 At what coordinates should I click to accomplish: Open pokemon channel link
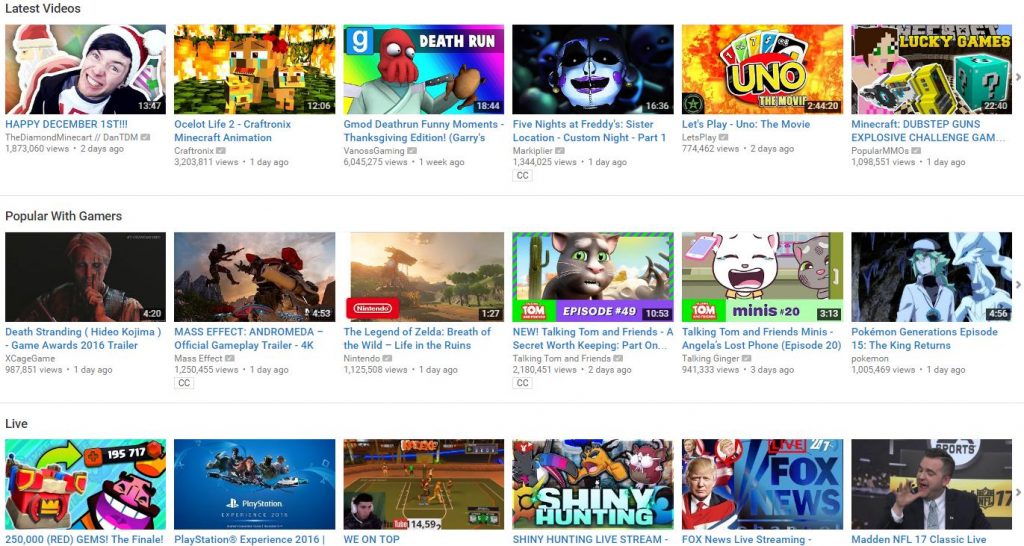click(870, 359)
